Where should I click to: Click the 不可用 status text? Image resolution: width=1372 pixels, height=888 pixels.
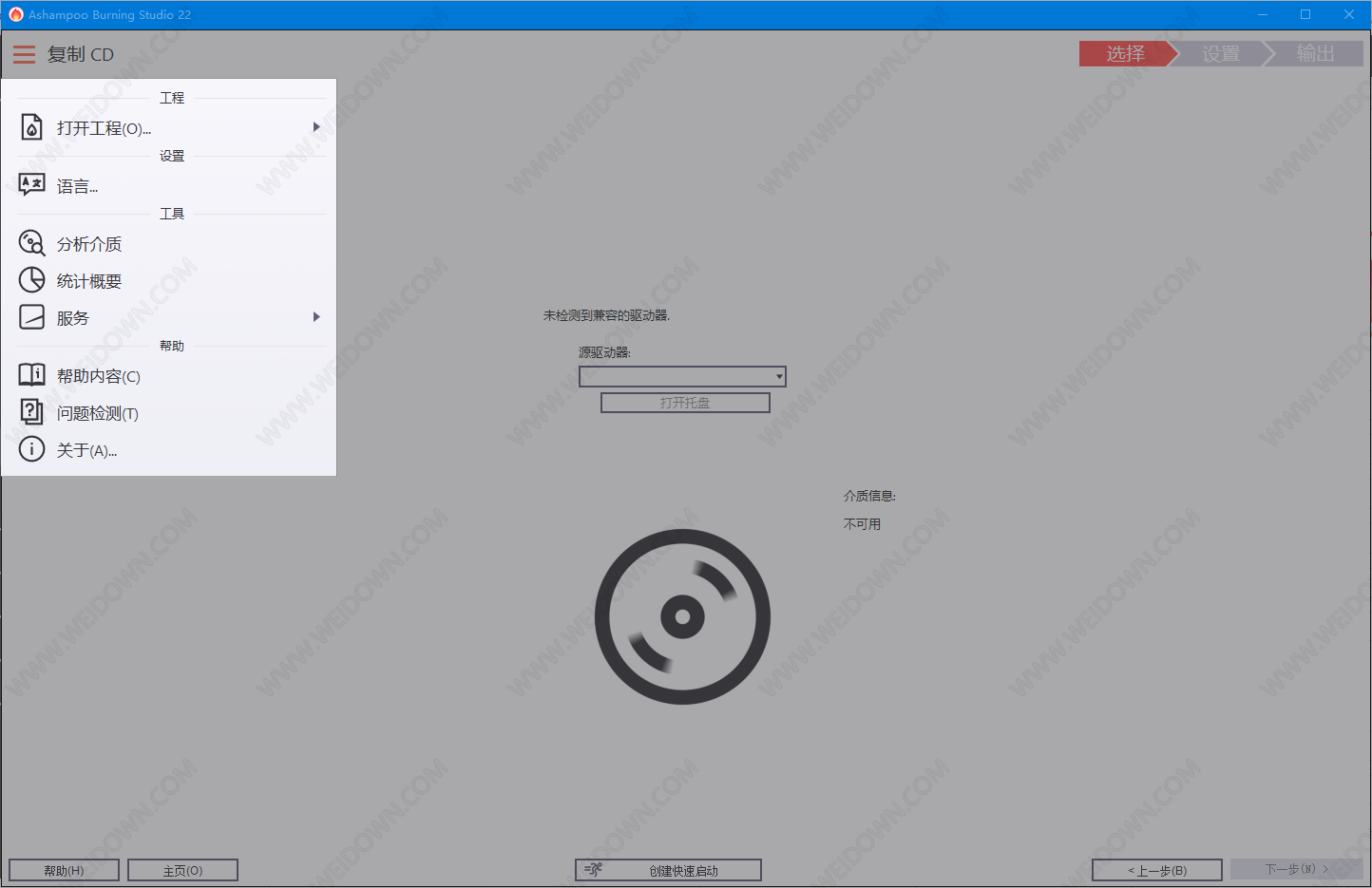pyautogui.click(x=862, y=524)
